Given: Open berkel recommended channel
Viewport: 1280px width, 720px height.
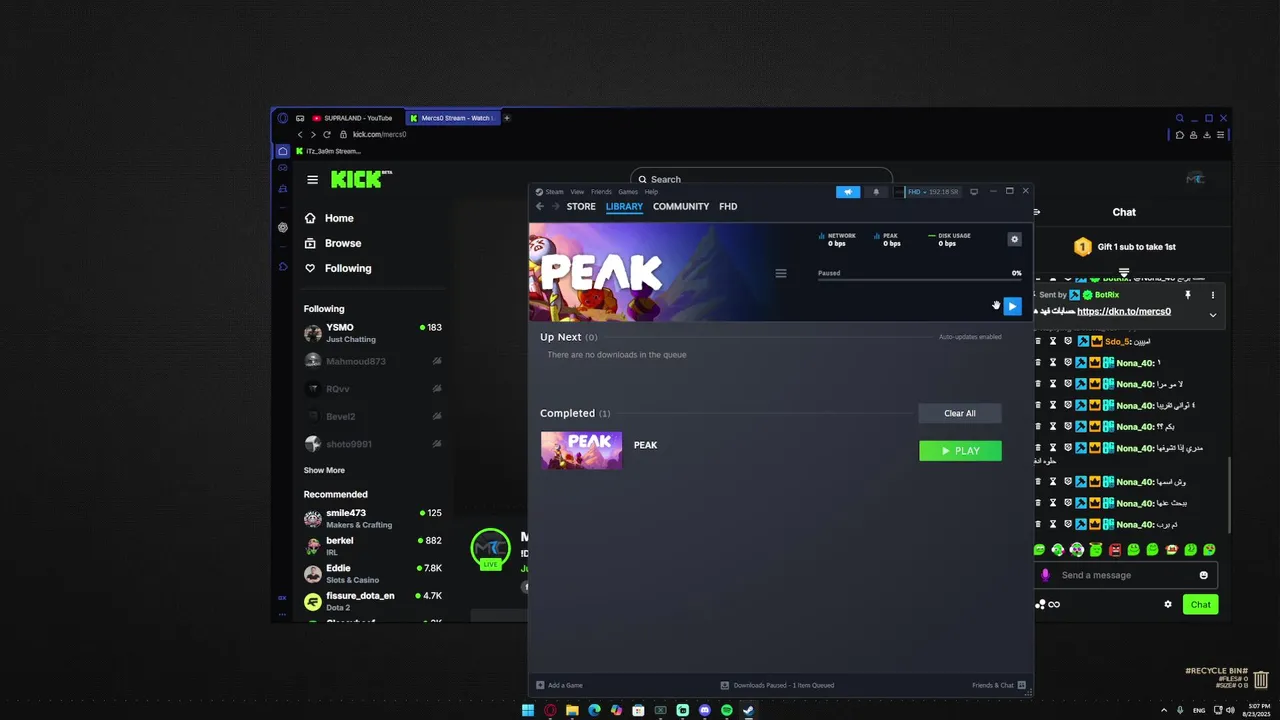Looking at the screenshot, I should coord(373,546).
